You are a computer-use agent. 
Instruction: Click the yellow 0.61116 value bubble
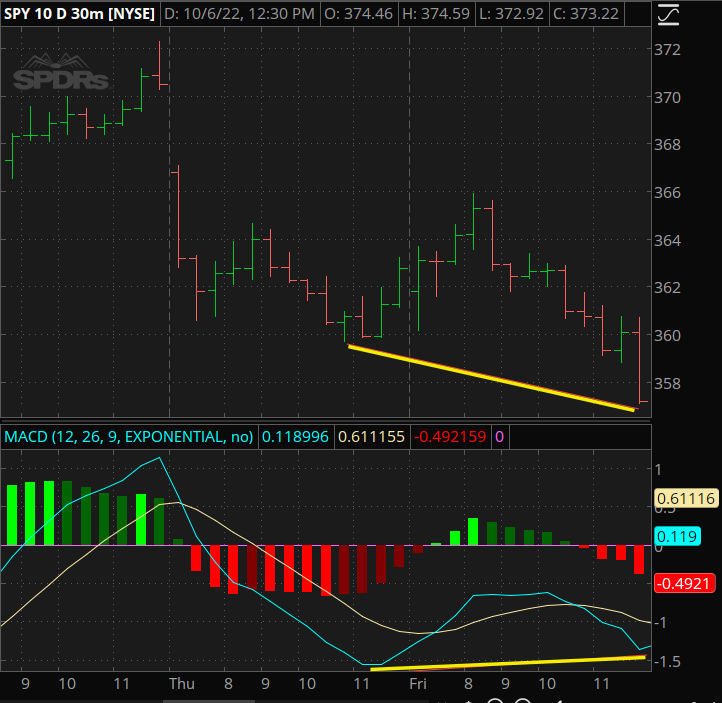coord(686,498)
